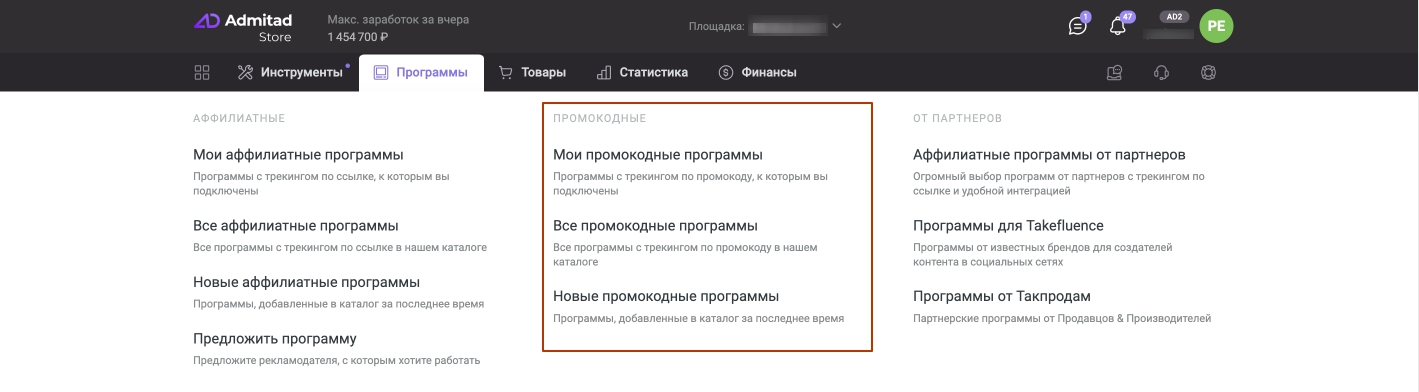Contact support via the headset icon
The width and height of the screenshot is (1419, 392).
point(1162,72)
